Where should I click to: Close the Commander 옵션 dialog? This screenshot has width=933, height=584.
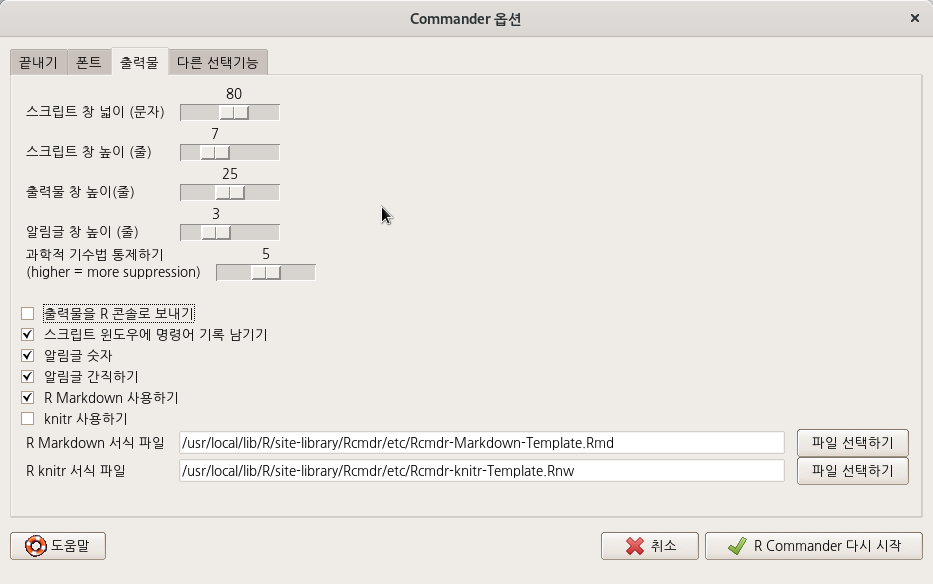pos(915,18)
